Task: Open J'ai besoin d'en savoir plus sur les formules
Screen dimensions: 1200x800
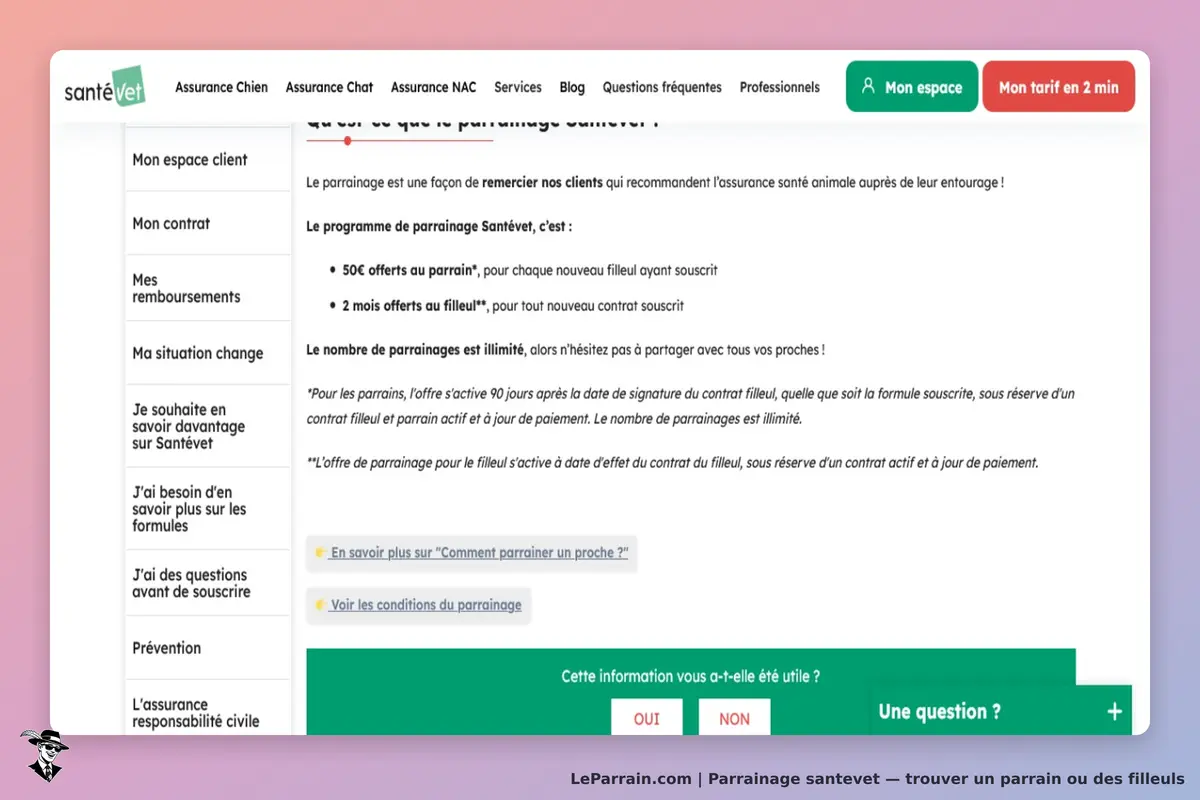Action: coord(208,509)
